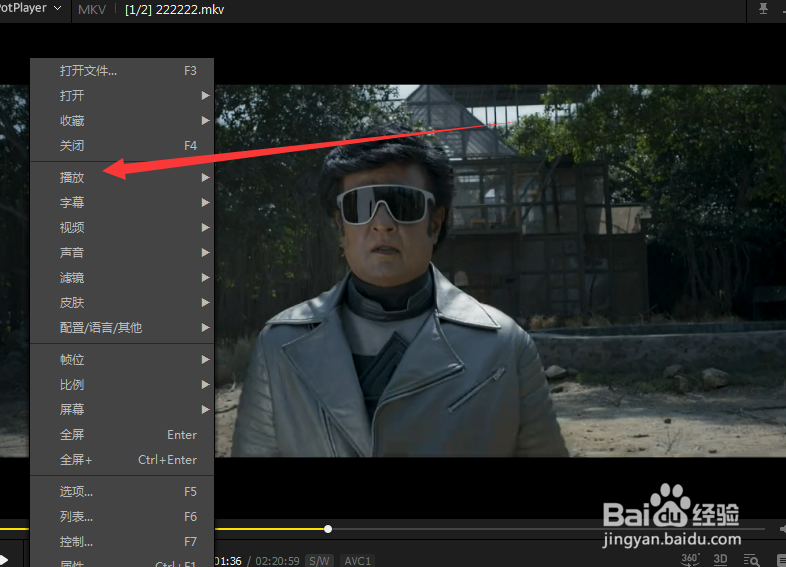This screenshot has width=786, height=567.
Task: Open the 皮肤 submenu
Action: click(122, 302)
